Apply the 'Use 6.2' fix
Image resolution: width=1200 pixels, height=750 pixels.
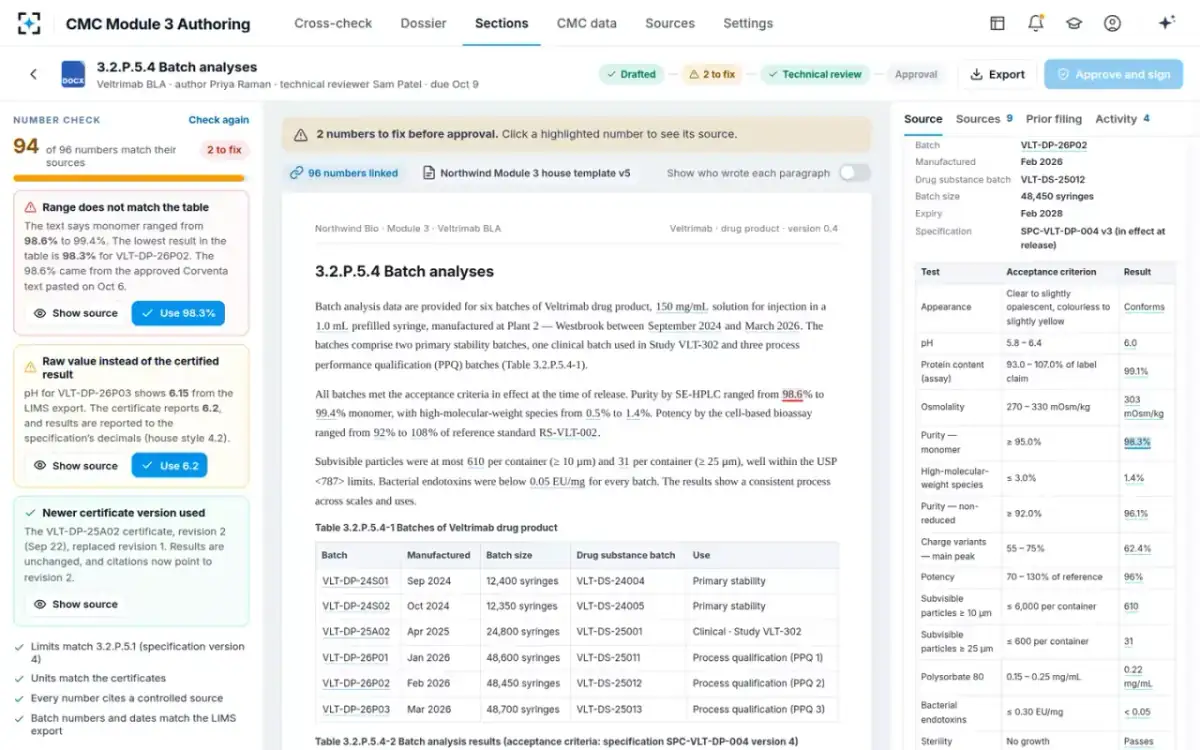tap(170, 465)
